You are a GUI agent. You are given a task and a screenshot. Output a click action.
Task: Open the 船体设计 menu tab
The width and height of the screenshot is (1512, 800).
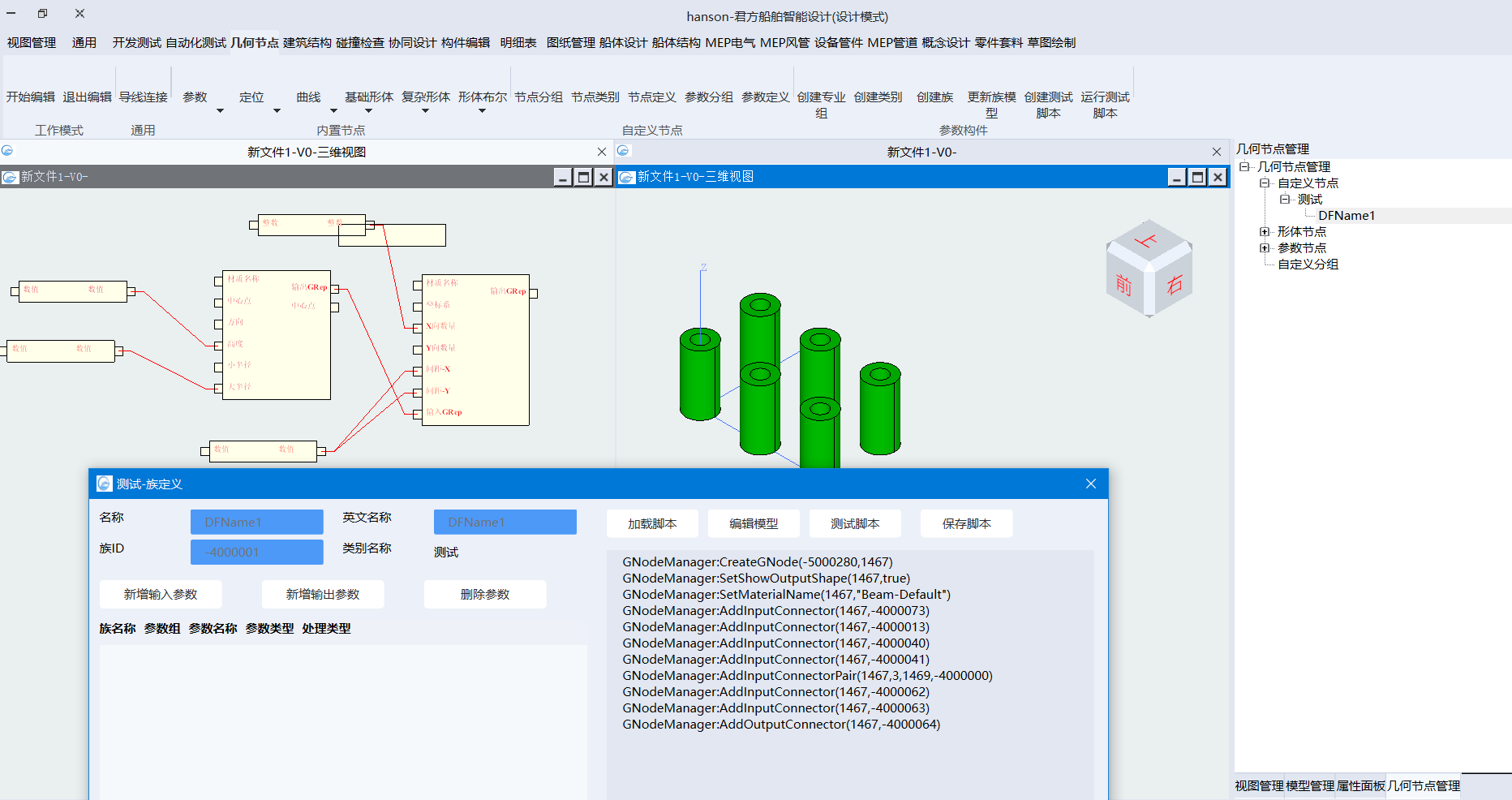pyautogui.click(x=623, y=42)
